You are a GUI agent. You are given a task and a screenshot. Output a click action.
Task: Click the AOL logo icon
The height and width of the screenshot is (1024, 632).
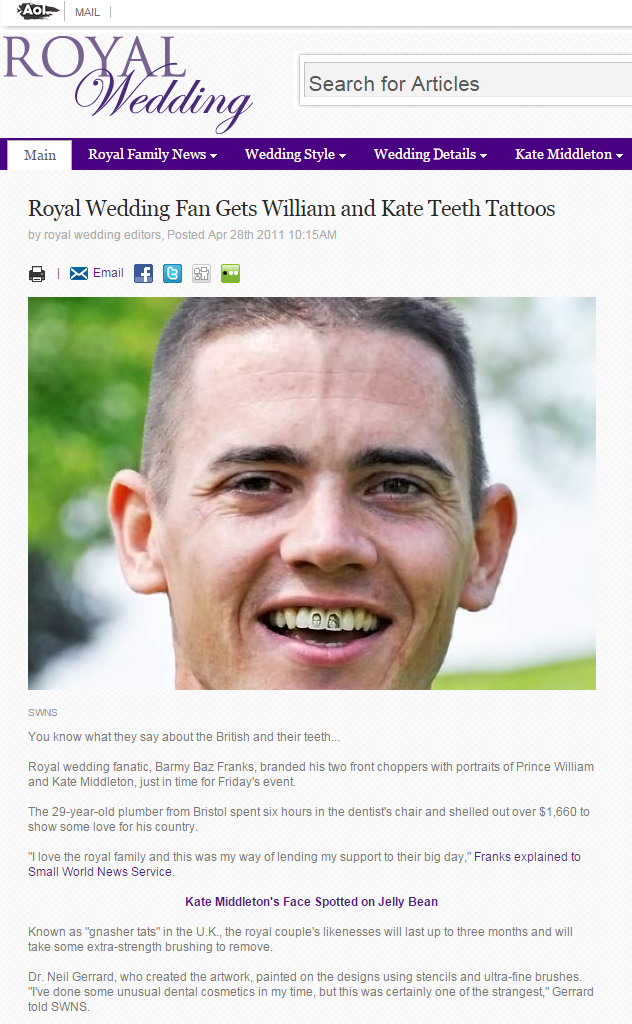pyautogui.click(x=39, y=11)
